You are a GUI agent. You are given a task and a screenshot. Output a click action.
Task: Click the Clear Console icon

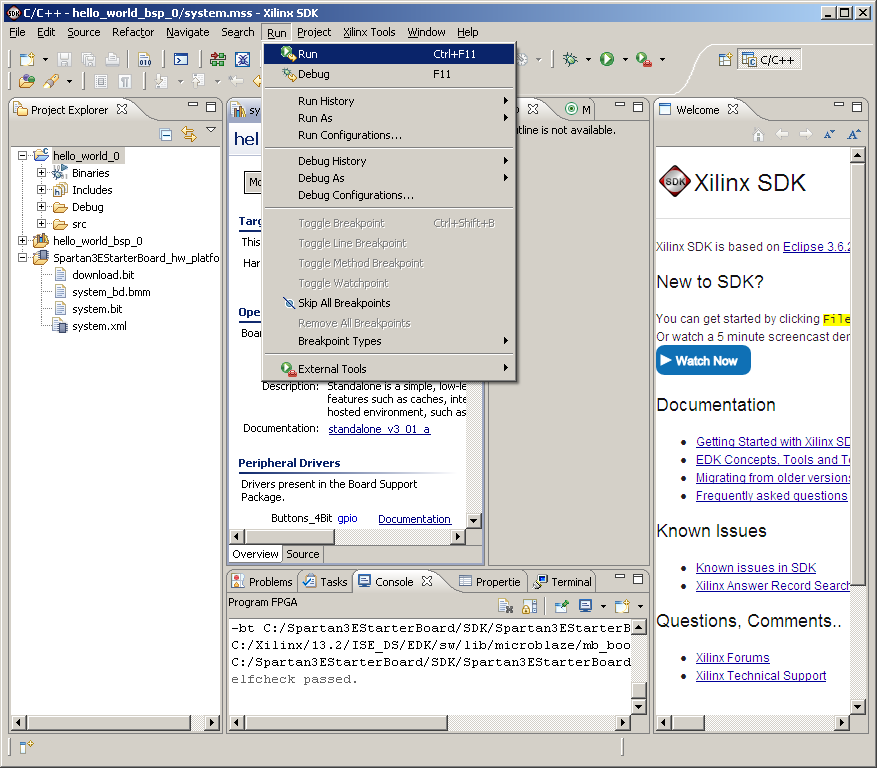point(506,606)
